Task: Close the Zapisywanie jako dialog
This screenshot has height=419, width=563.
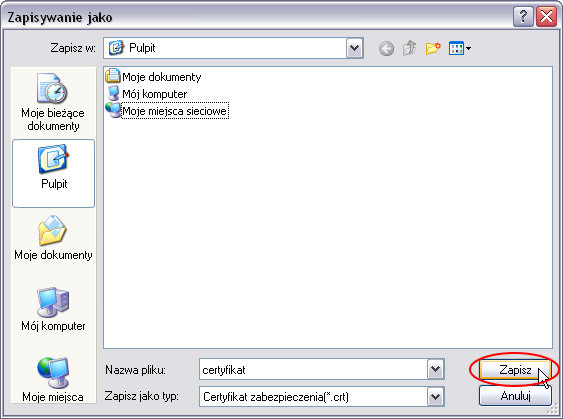Action: 546,16
